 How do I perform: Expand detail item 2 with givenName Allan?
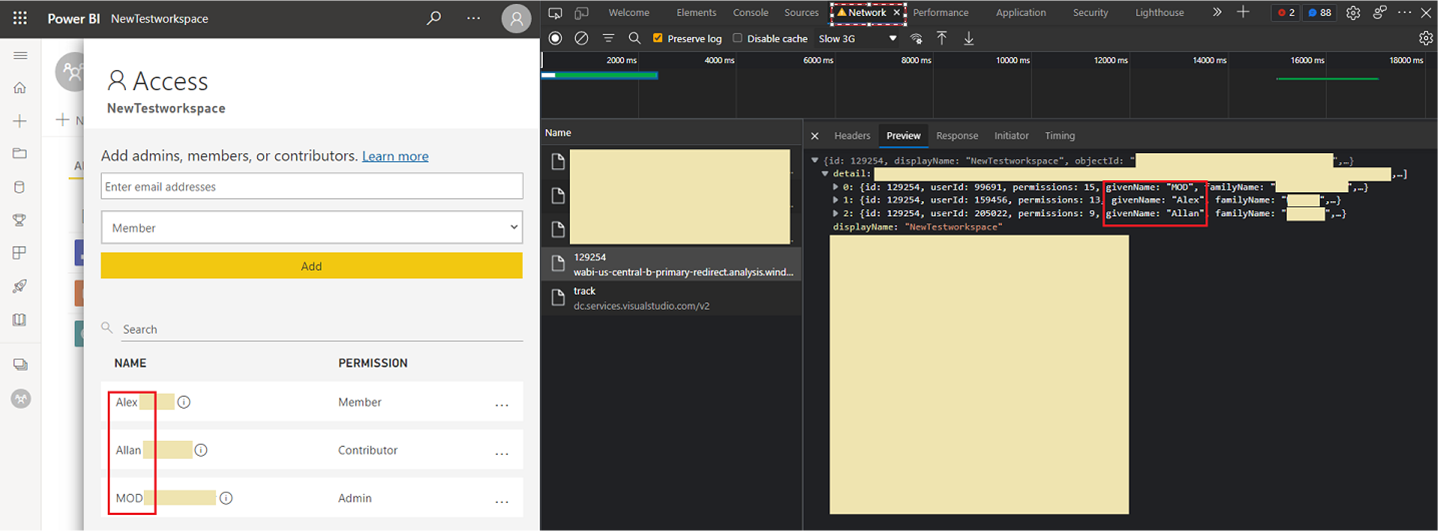coord(837,214)
